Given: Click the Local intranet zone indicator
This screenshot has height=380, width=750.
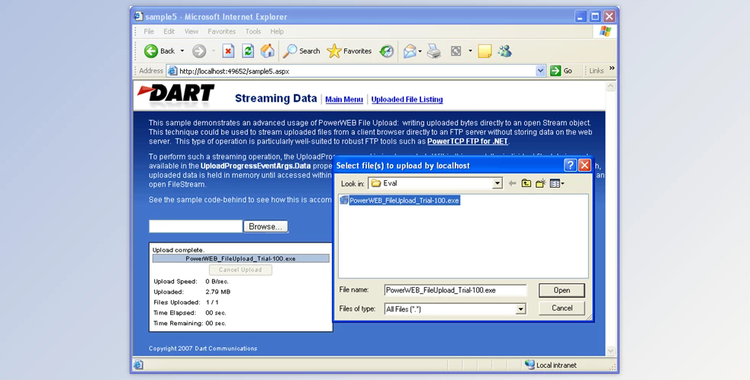Looking at the screenshot, I should click(551, 365).
